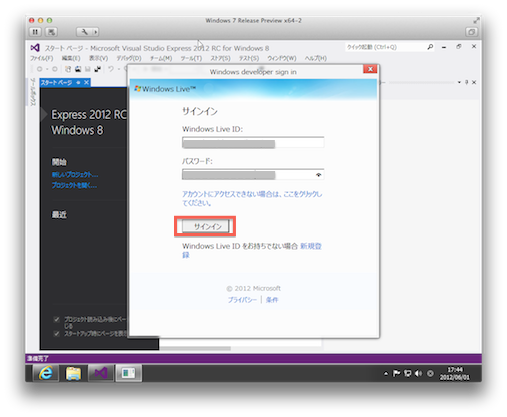Click the volume speaker tray icon
The image size is (507, 417).
(x=418, y=373)
